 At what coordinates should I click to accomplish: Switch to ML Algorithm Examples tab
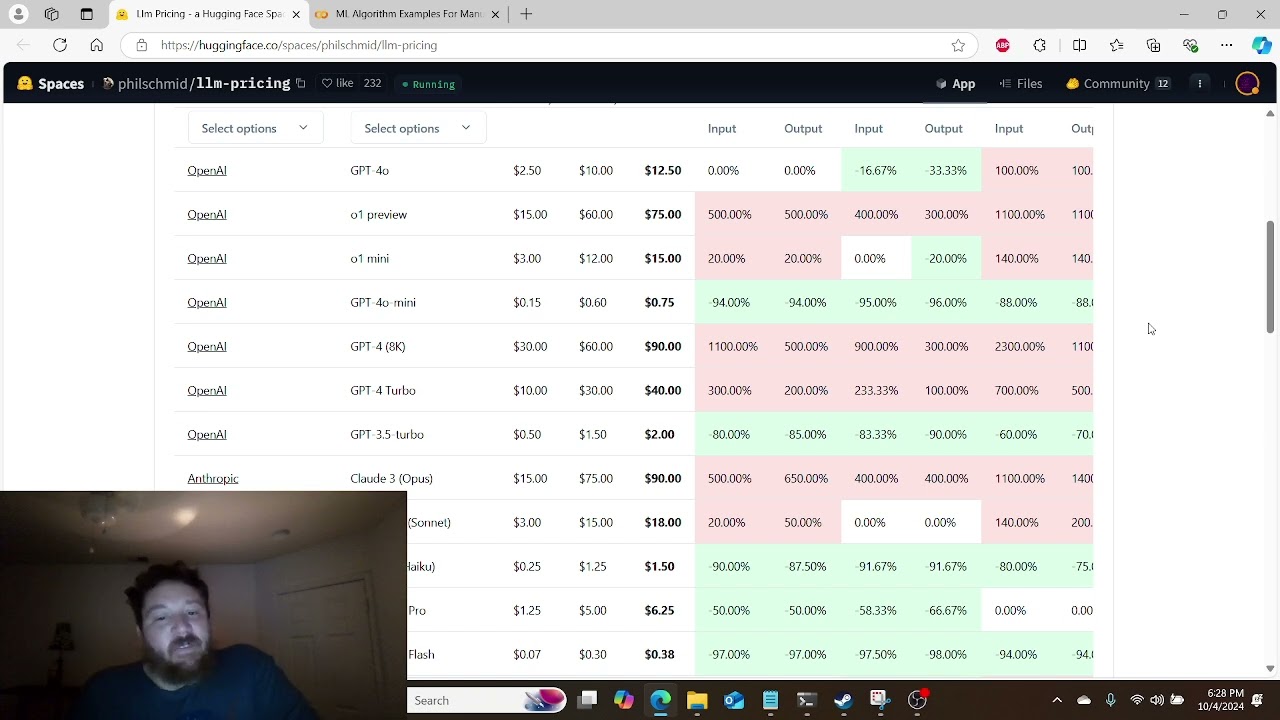pyautogui.click(x=406, y=14)
